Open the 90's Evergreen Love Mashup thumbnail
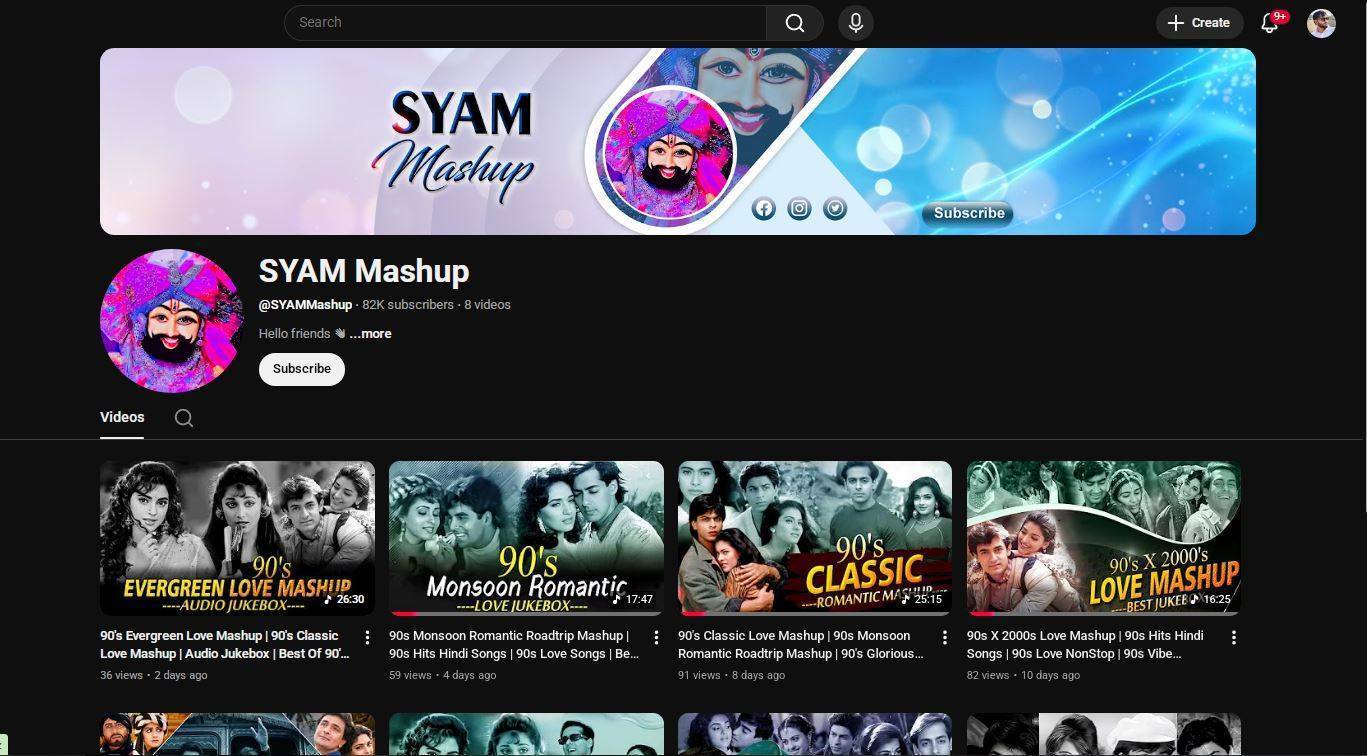This screenshot has width=1367, height=756. pos(237,537)
